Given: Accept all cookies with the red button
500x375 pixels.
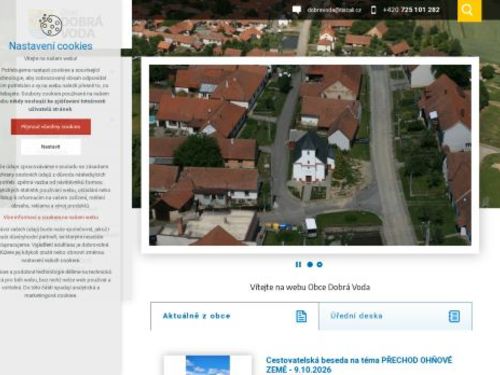Looking at the screenshot, I should point(51,127).
